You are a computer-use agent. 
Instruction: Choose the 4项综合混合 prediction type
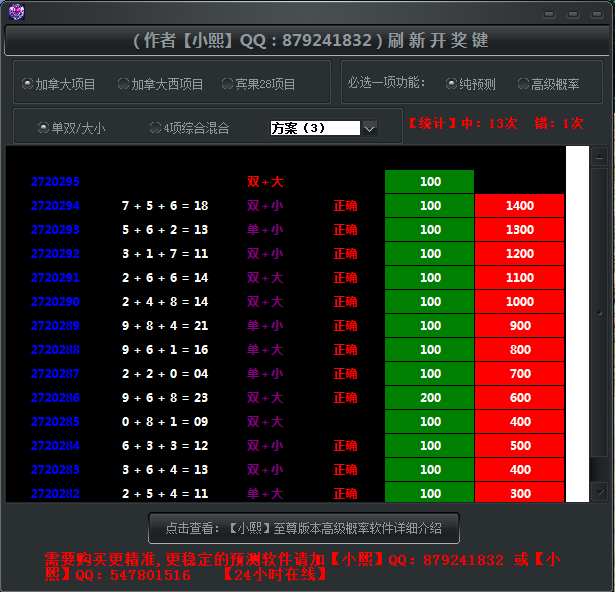[x=155, y=128]
